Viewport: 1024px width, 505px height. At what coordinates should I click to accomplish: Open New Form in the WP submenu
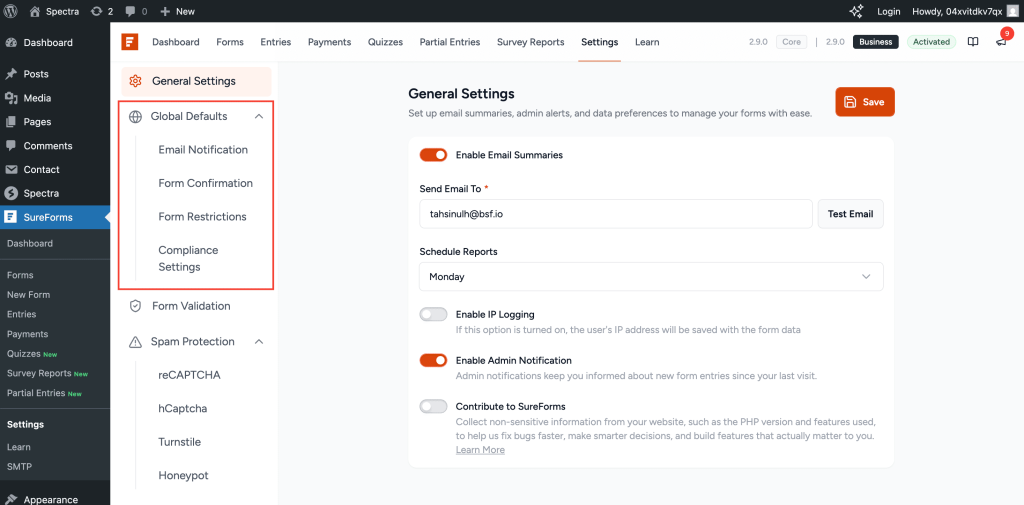tap(28, 295)
